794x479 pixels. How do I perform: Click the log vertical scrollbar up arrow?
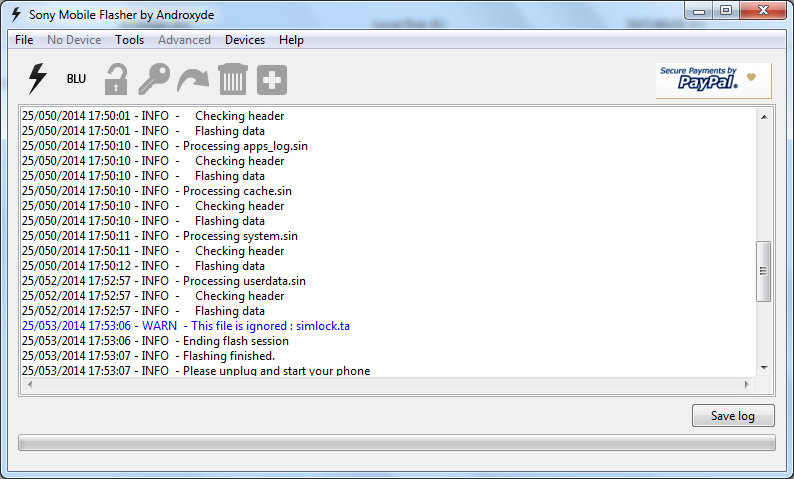coord(764,117)
